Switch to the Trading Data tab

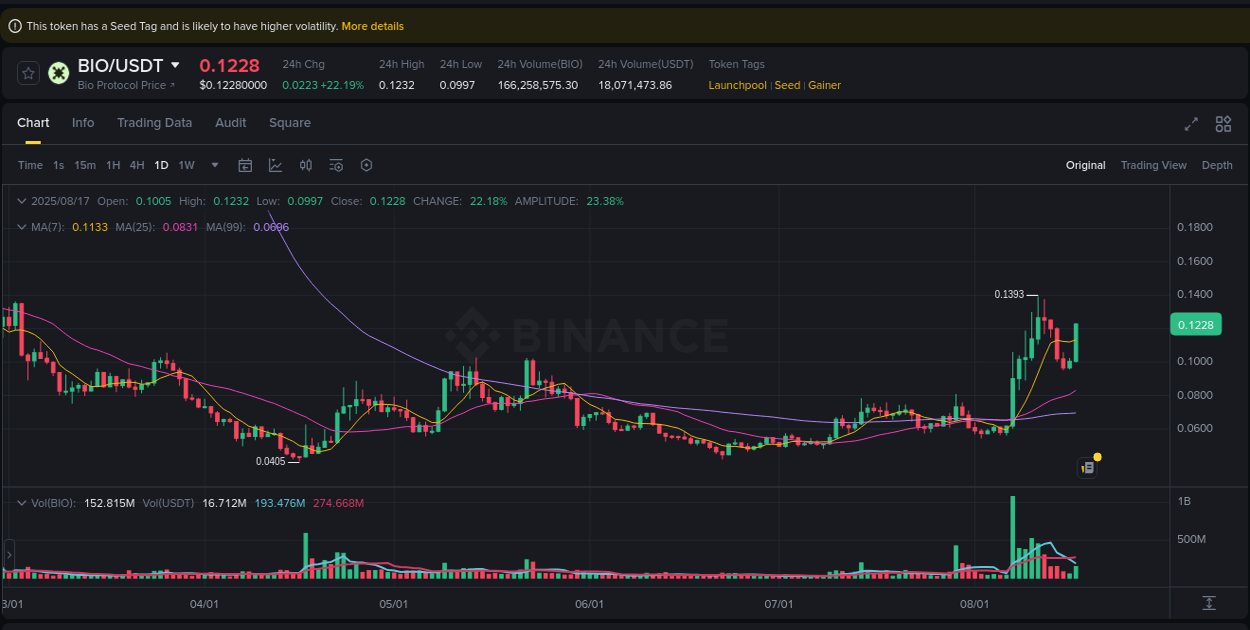pos(155,122)
